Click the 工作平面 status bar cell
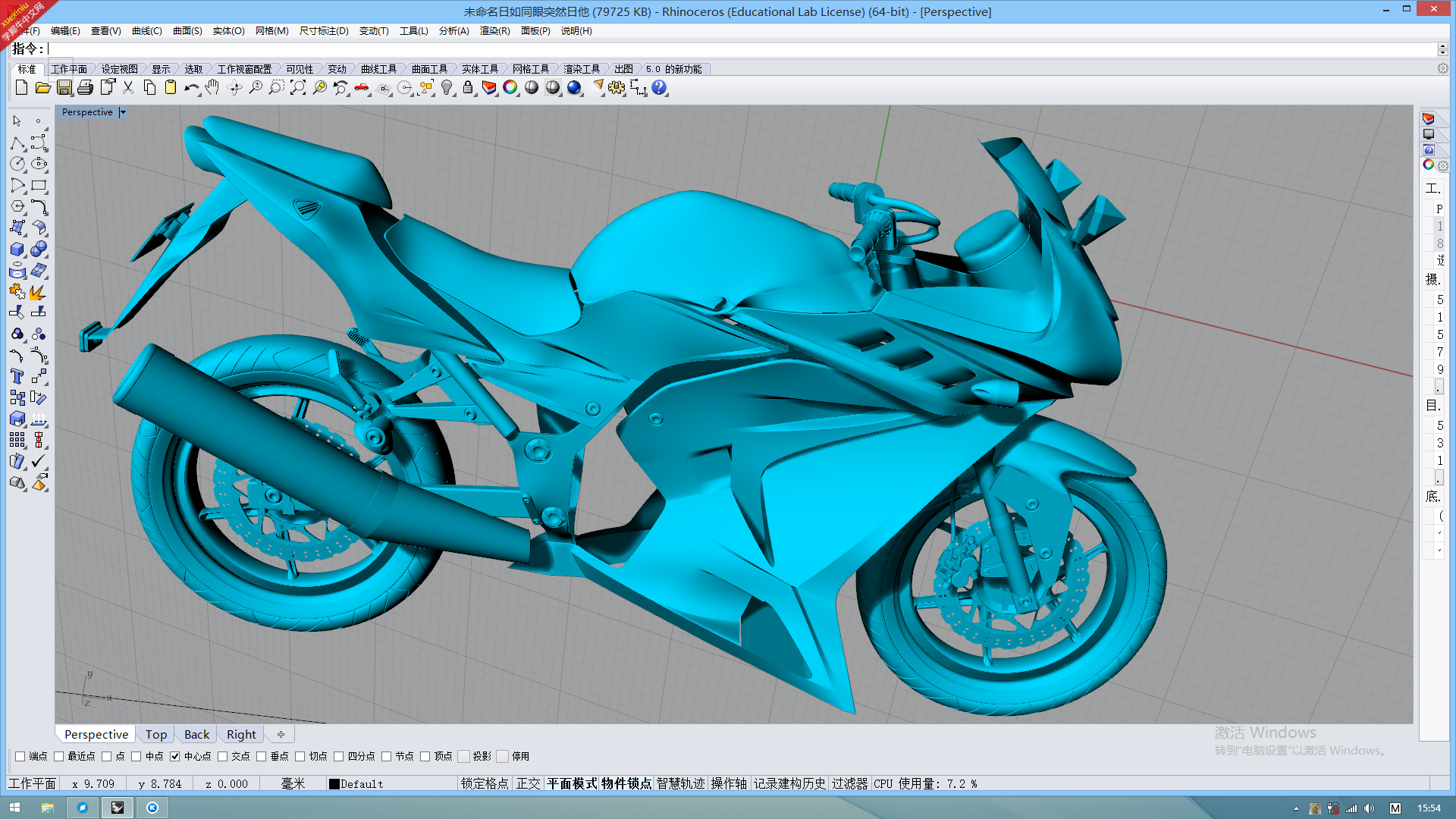1456x819 pixels. (x=32, y=783)
